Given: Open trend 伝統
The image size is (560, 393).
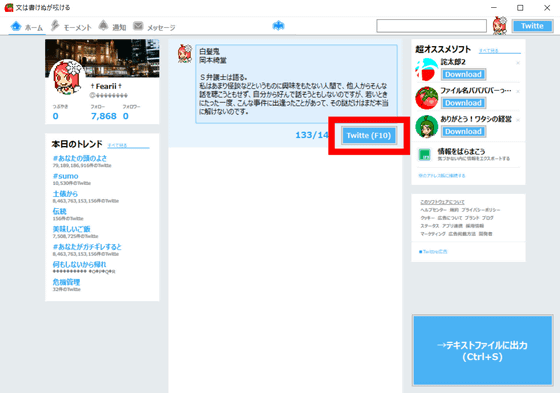Looking at the screenshot, I should coord(60,211).
